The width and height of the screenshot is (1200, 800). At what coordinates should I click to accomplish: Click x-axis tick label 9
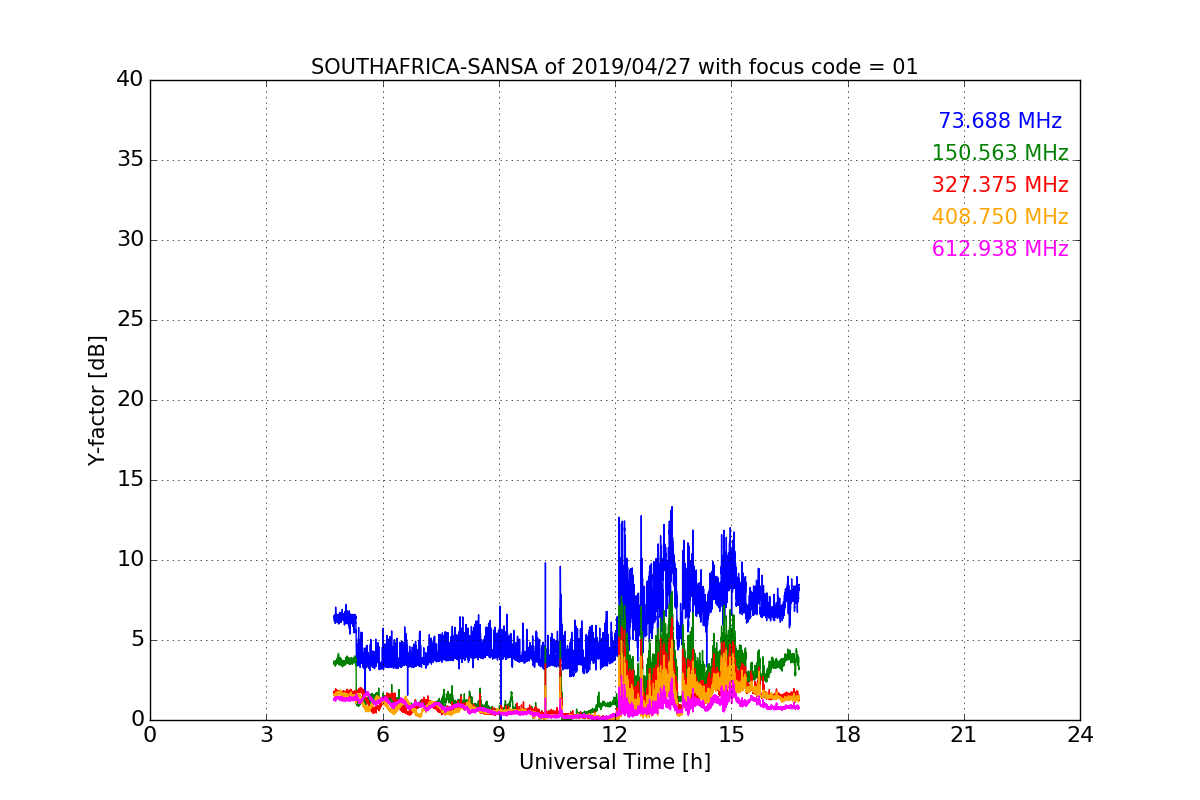point(499,734)
